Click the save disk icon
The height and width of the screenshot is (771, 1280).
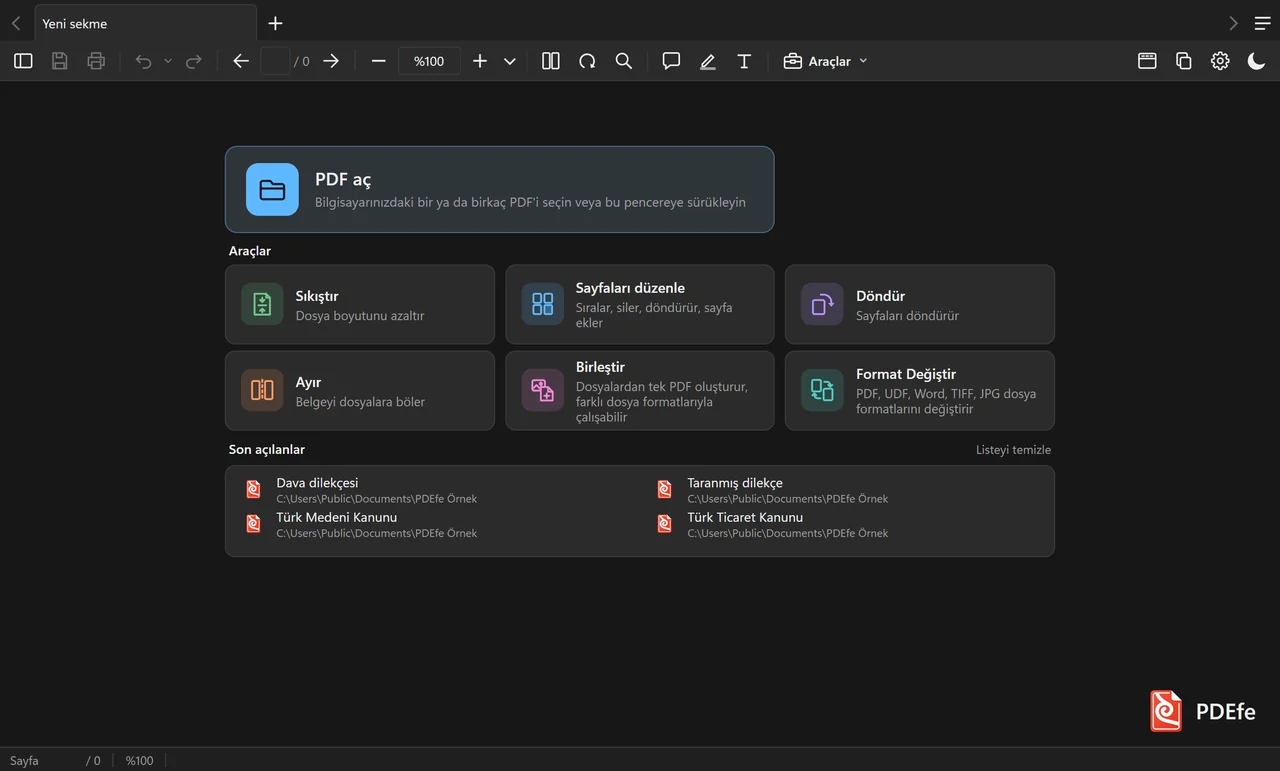pos(60,61)
